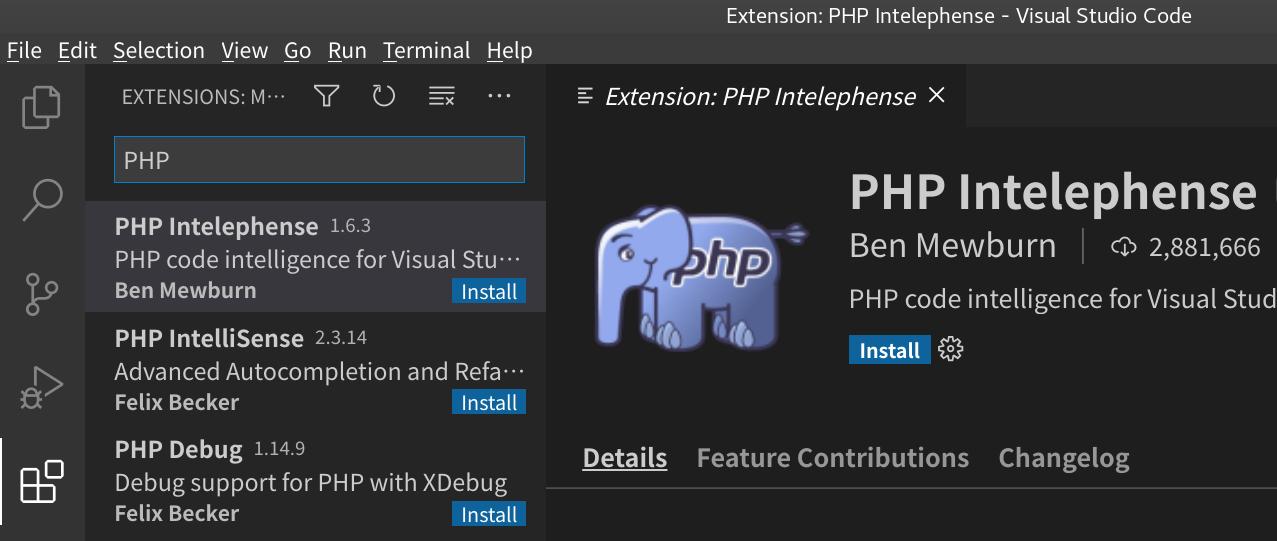Image resolution: width=1277 pixels, height=541 pixels.
Task: Install PHP Intelephense from the list
Action: pyautogui.click(x=489, y=292)
